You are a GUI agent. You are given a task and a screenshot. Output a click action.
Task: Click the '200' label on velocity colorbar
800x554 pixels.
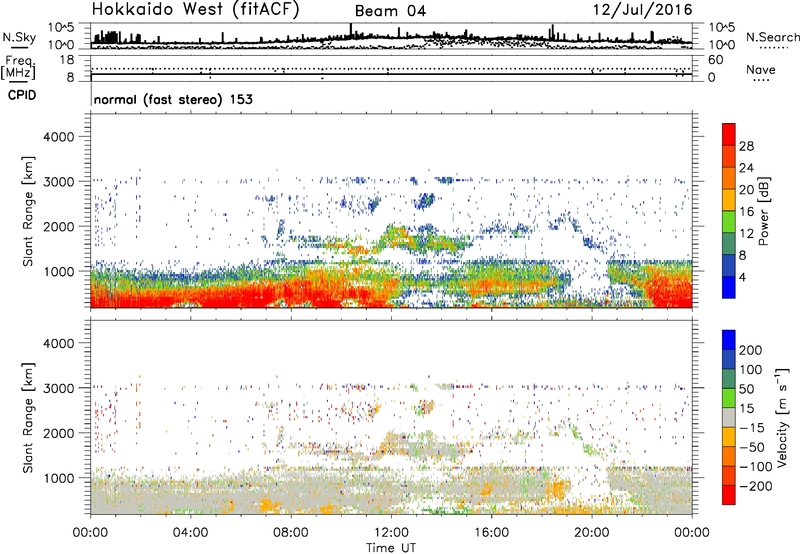point(751,350)
